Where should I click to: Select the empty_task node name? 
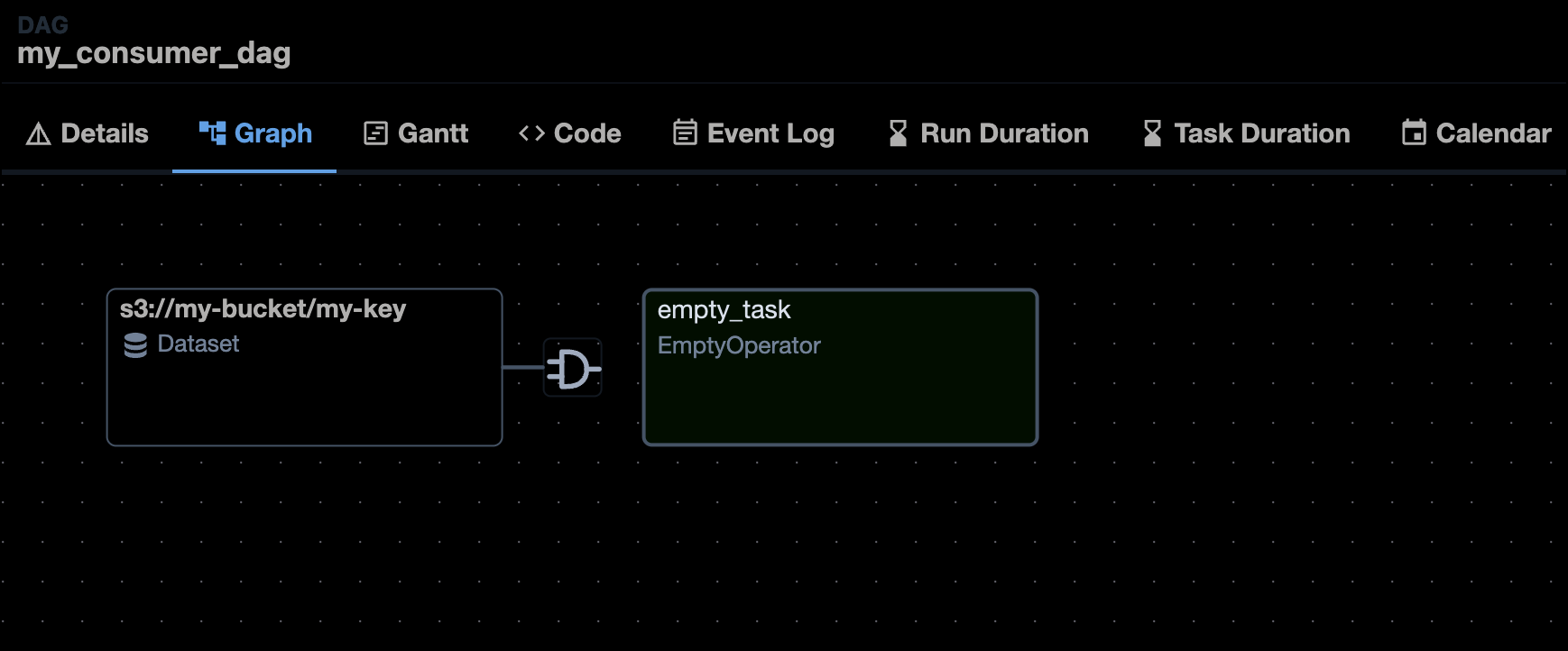coord(724,310)
